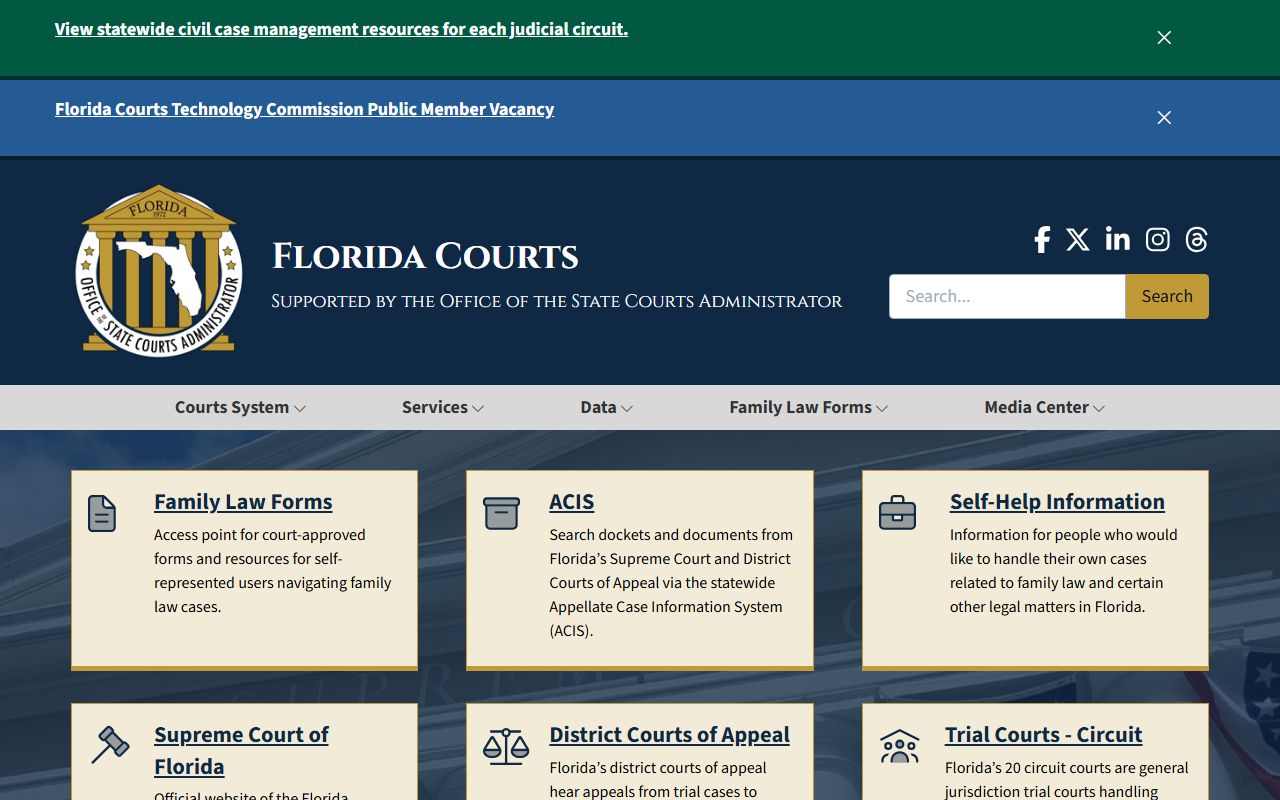
Task: Dismiss the green civil case management banner
Action: [1164, 38]
